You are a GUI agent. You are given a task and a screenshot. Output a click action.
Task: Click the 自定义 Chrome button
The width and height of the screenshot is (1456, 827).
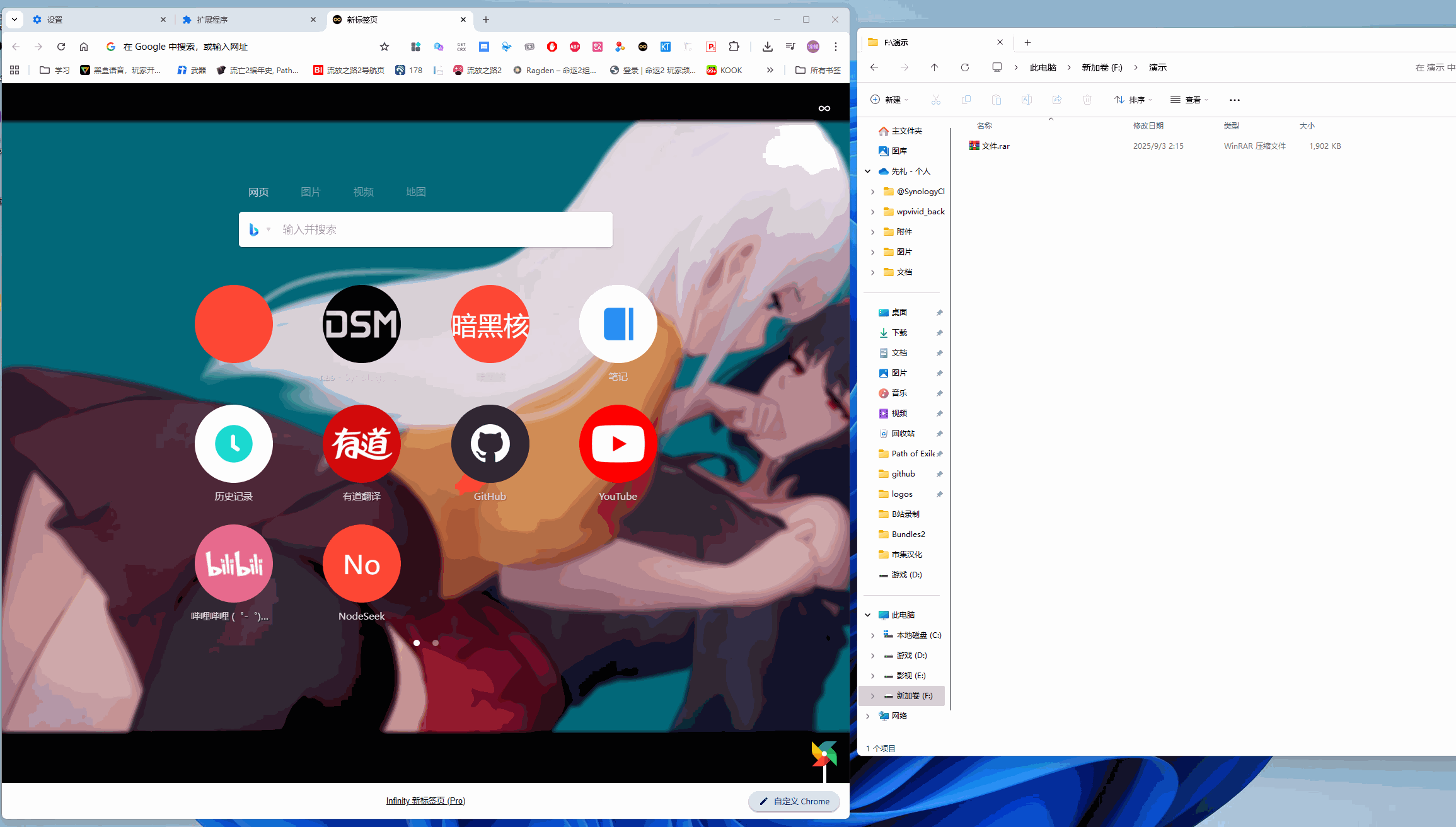794,801
